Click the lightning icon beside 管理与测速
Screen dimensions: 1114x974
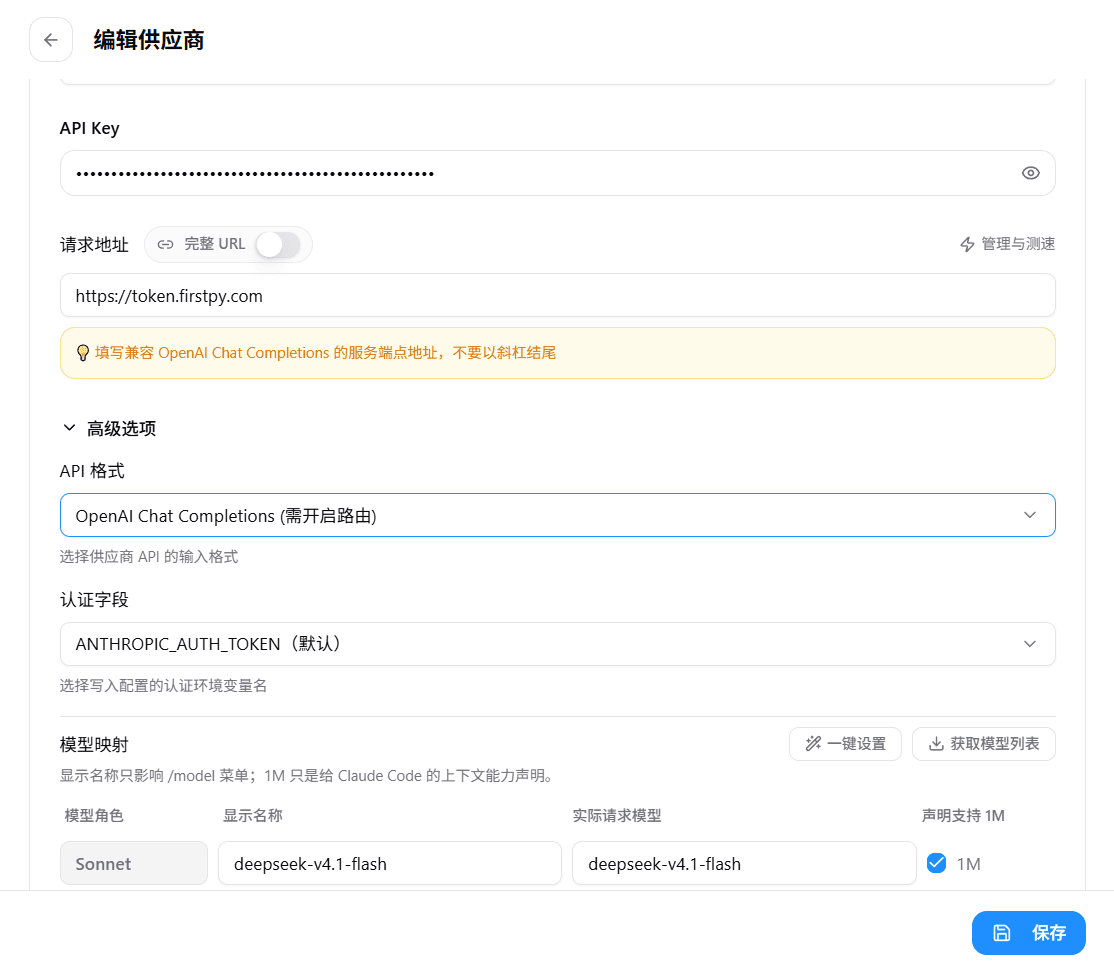pyautogui.click(x=967, y=245)
